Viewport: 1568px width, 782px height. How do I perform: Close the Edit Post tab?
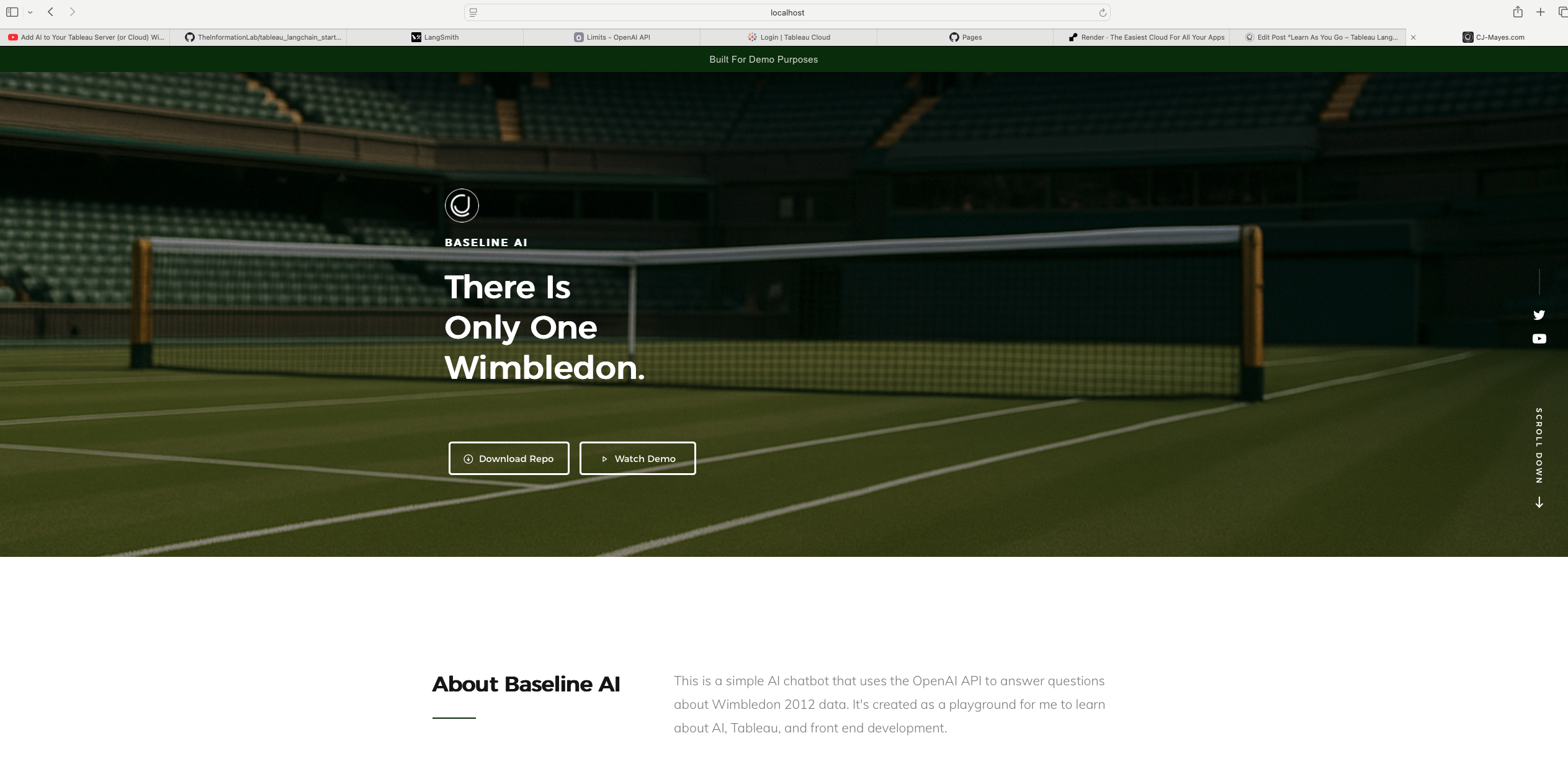point(1413,37)
